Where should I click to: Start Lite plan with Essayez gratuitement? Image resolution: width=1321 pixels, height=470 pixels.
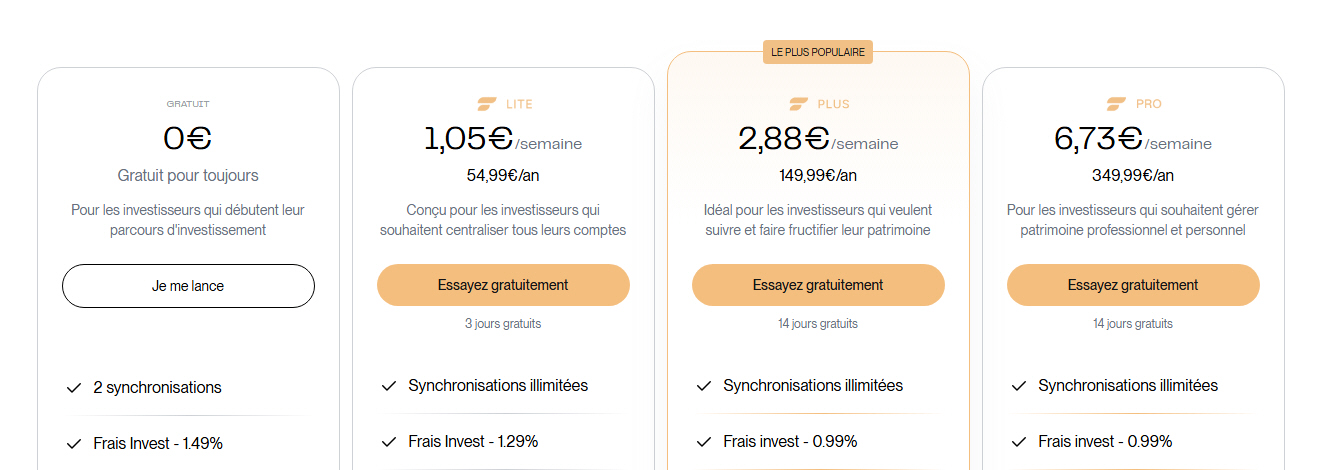(x=503, y=285)
